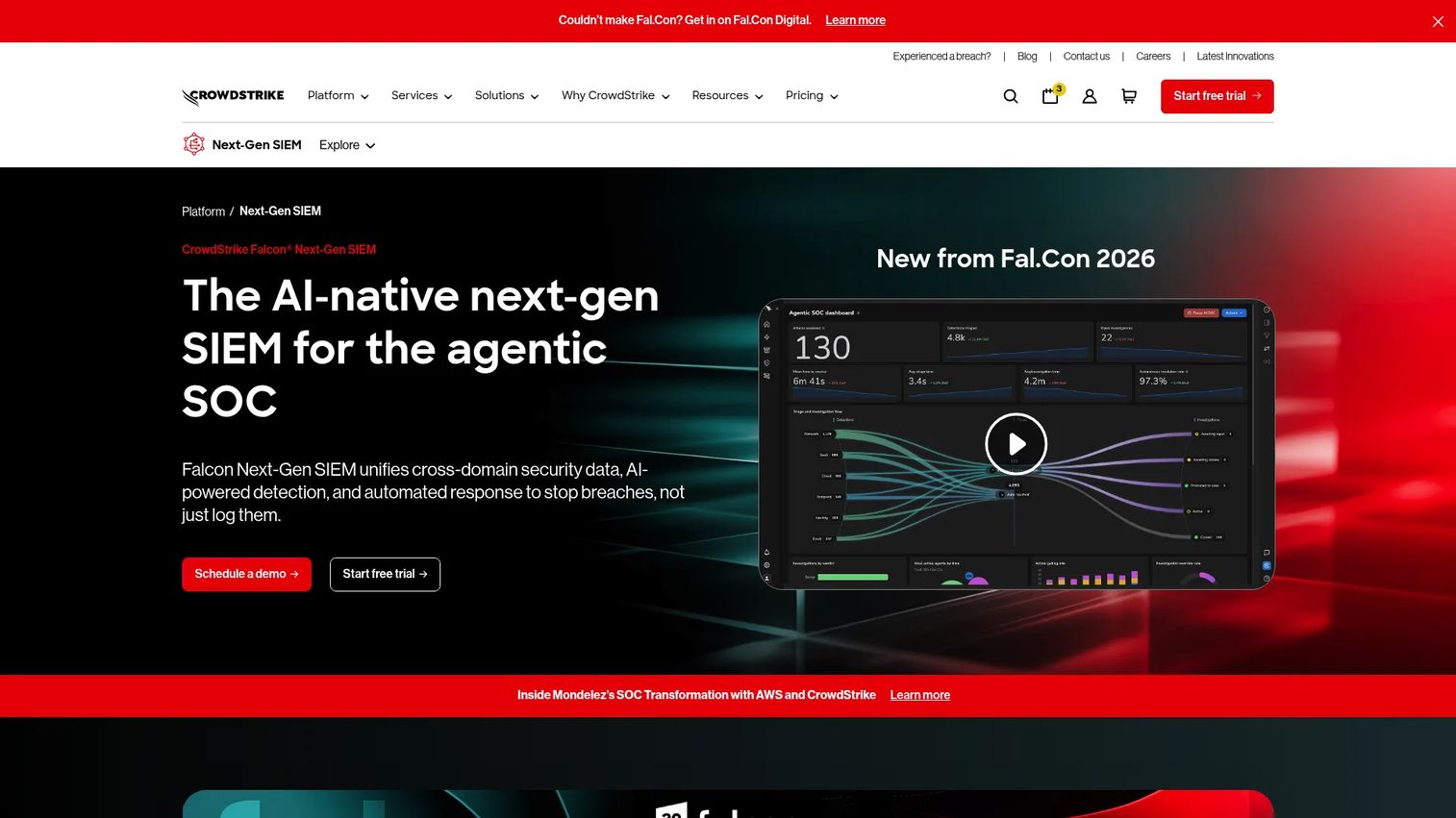
Task: Expand the Why CrowdStrike menu
Action: (x=615, y=95)
